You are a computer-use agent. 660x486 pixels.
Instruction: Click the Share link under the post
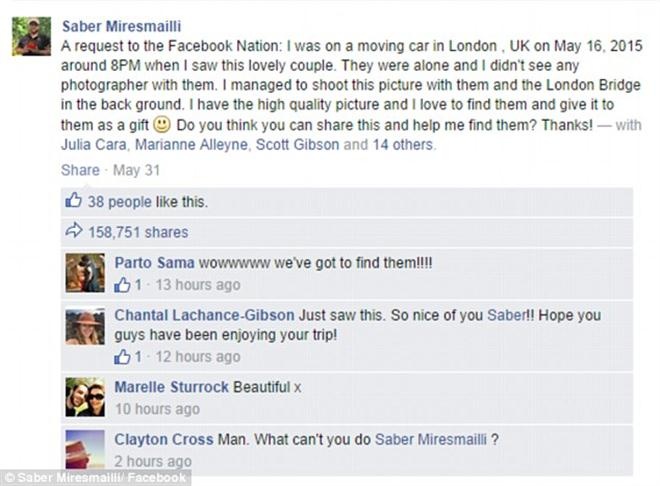[x=80, y=170]
